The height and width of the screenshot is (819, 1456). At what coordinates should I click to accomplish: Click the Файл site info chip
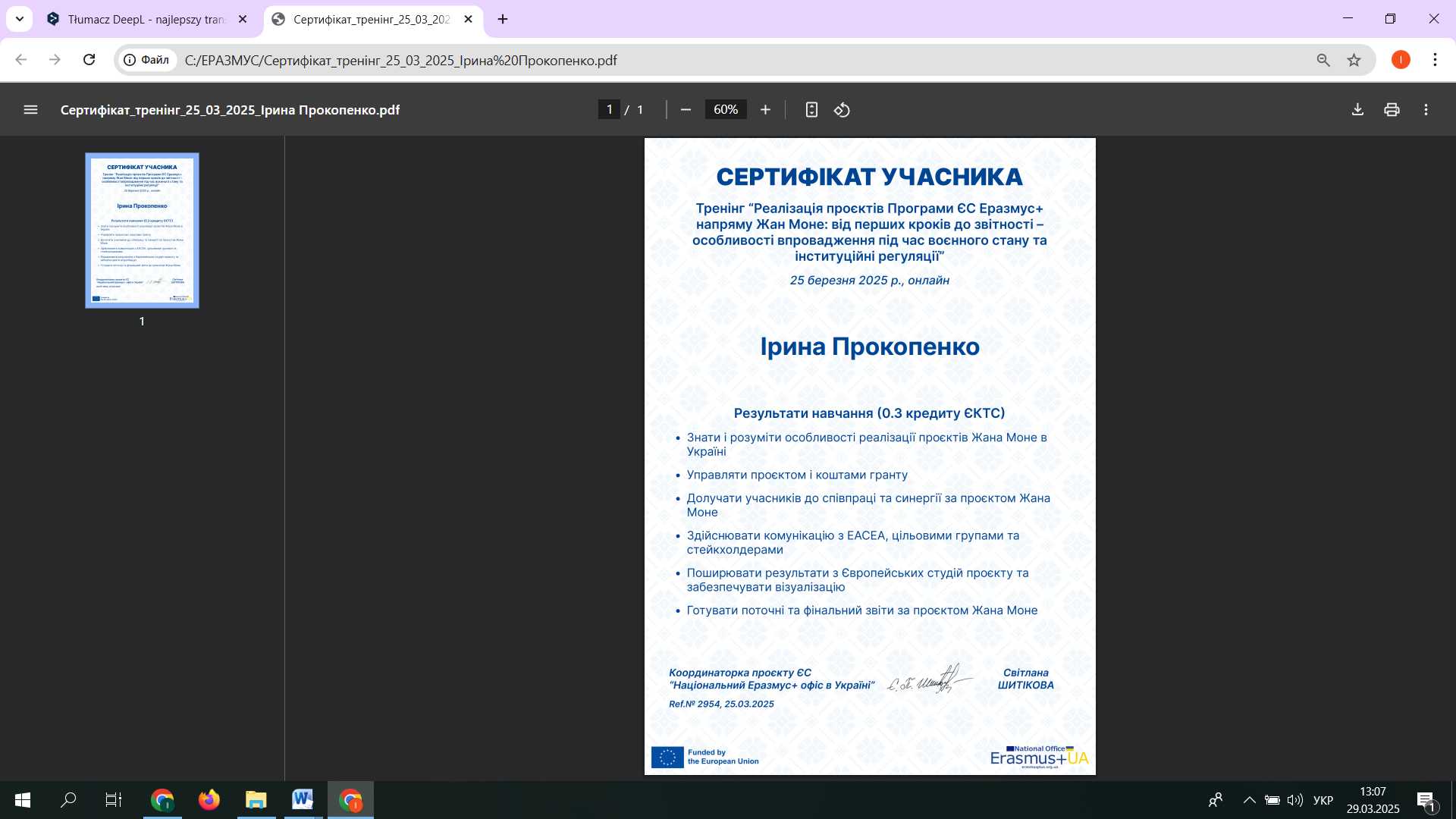(147, 60)
